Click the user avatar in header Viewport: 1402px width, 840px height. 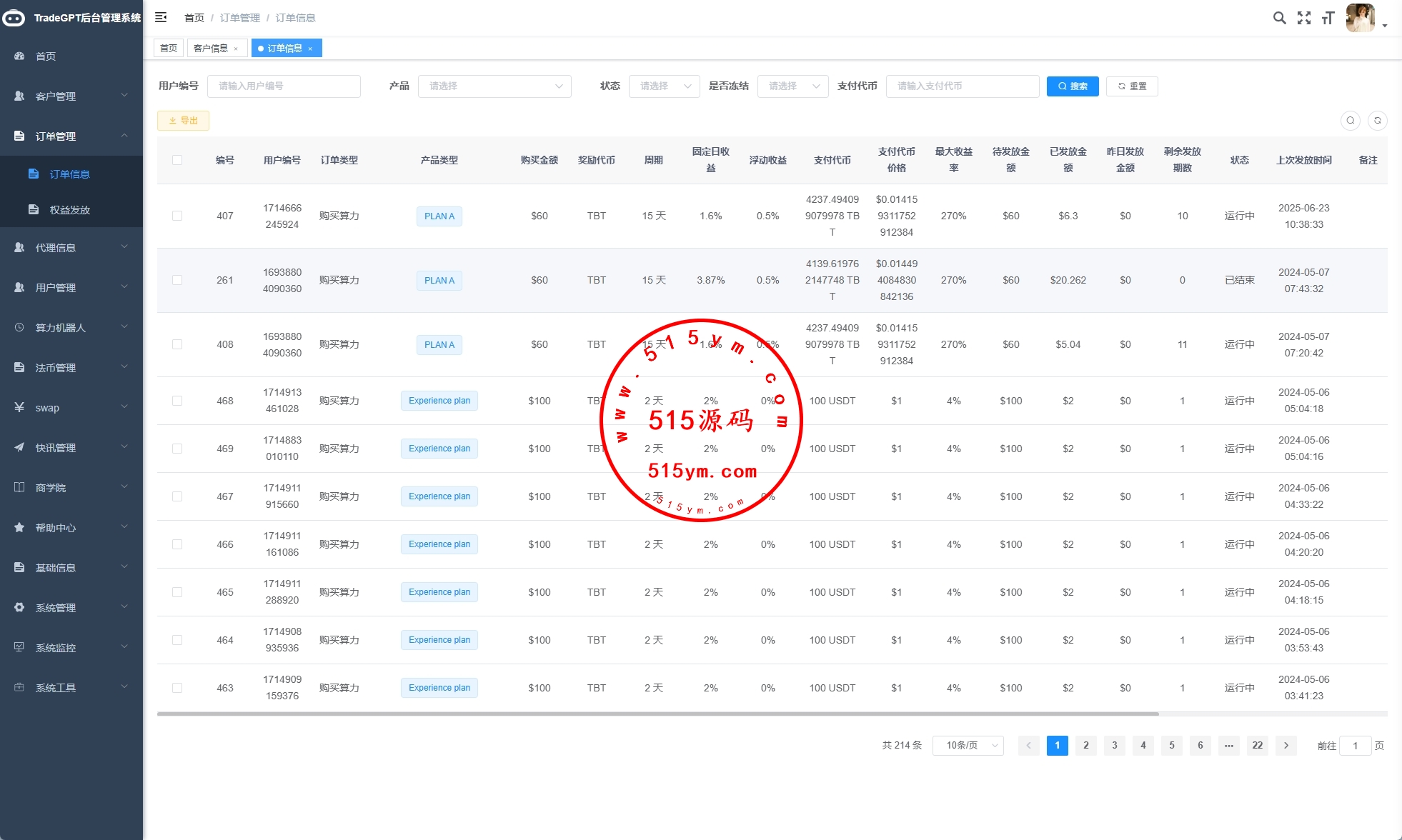[1360, 18]
